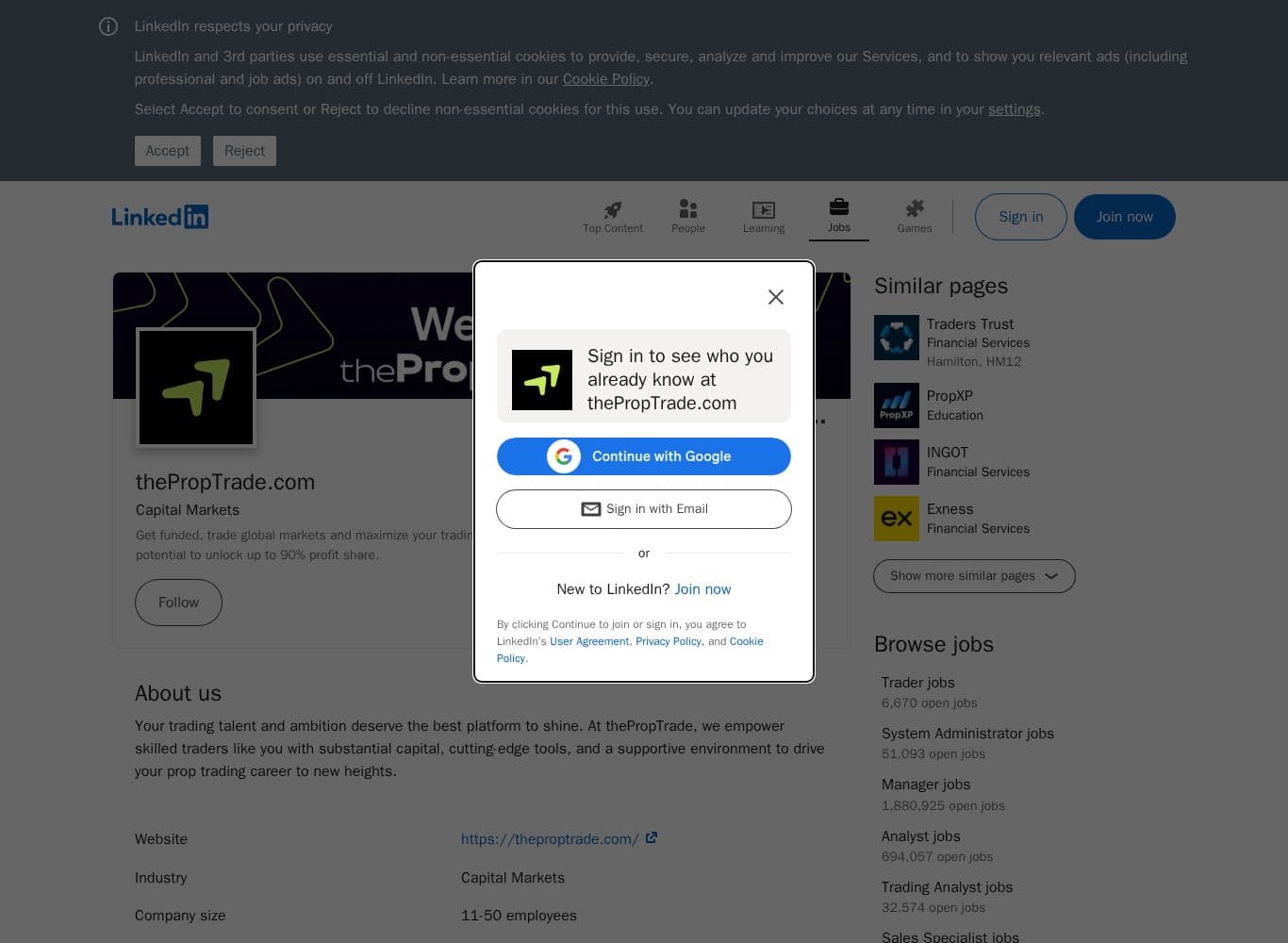The width and height of the screenshot is (1288, 943).
Task: Open Privacy Policy link
Action: pyautogui.click(x=669, y=641)
